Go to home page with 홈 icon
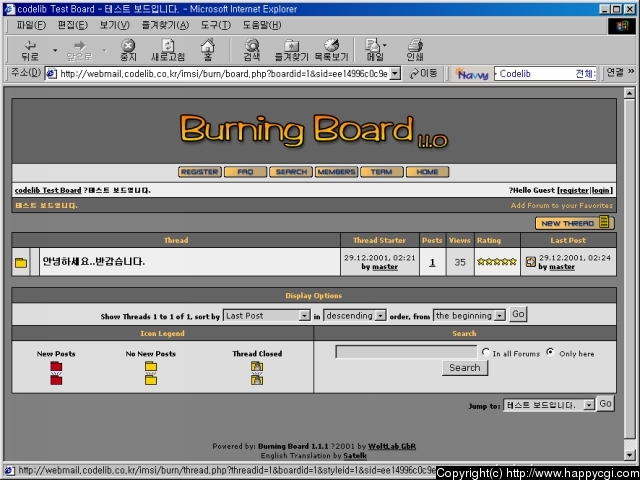This screenshot has width=640, height=480. (x=208, y=50)
